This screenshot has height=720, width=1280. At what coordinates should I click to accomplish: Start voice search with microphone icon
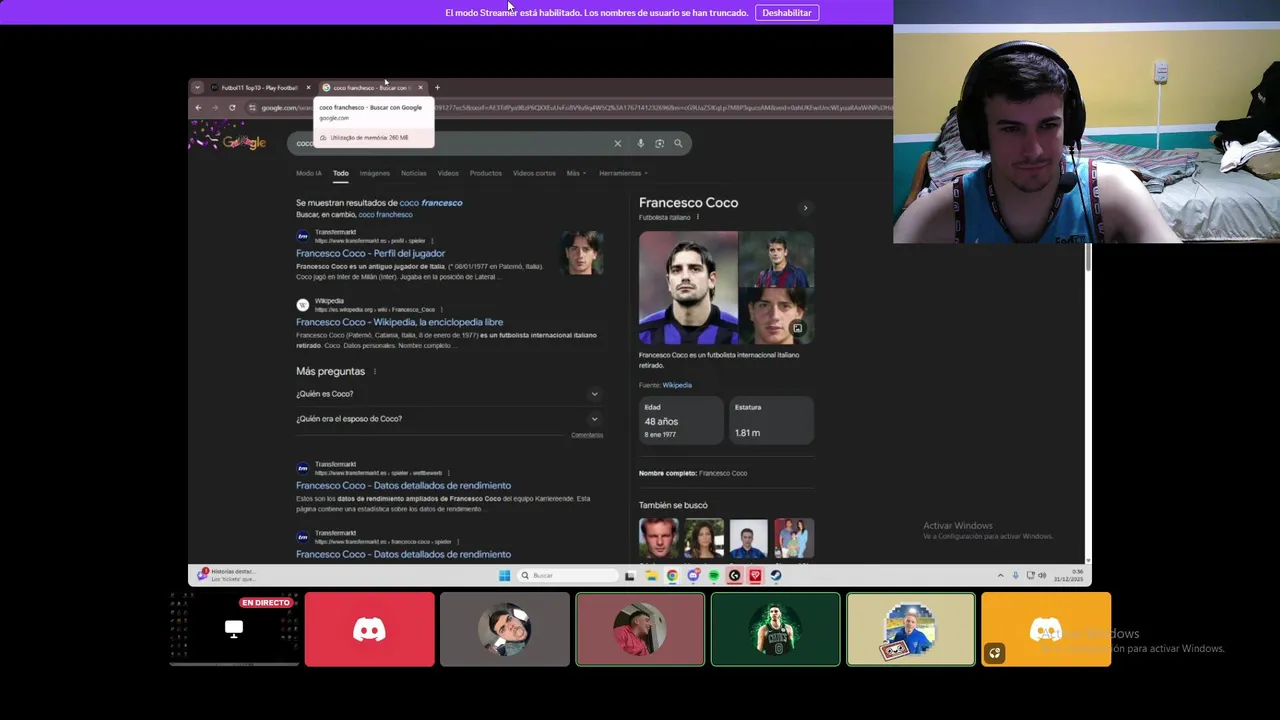pos(640,143)
